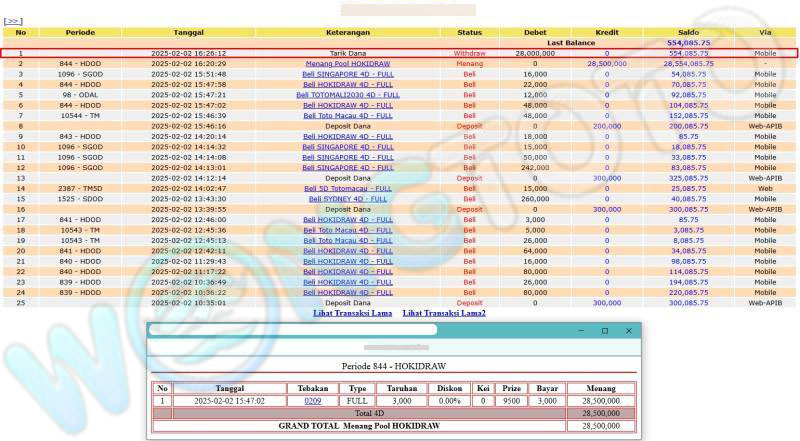Viewport: 800px width, 441px height.
Task: Open the Menang Pool HOKIDRAW link
Action: (347, 63)
